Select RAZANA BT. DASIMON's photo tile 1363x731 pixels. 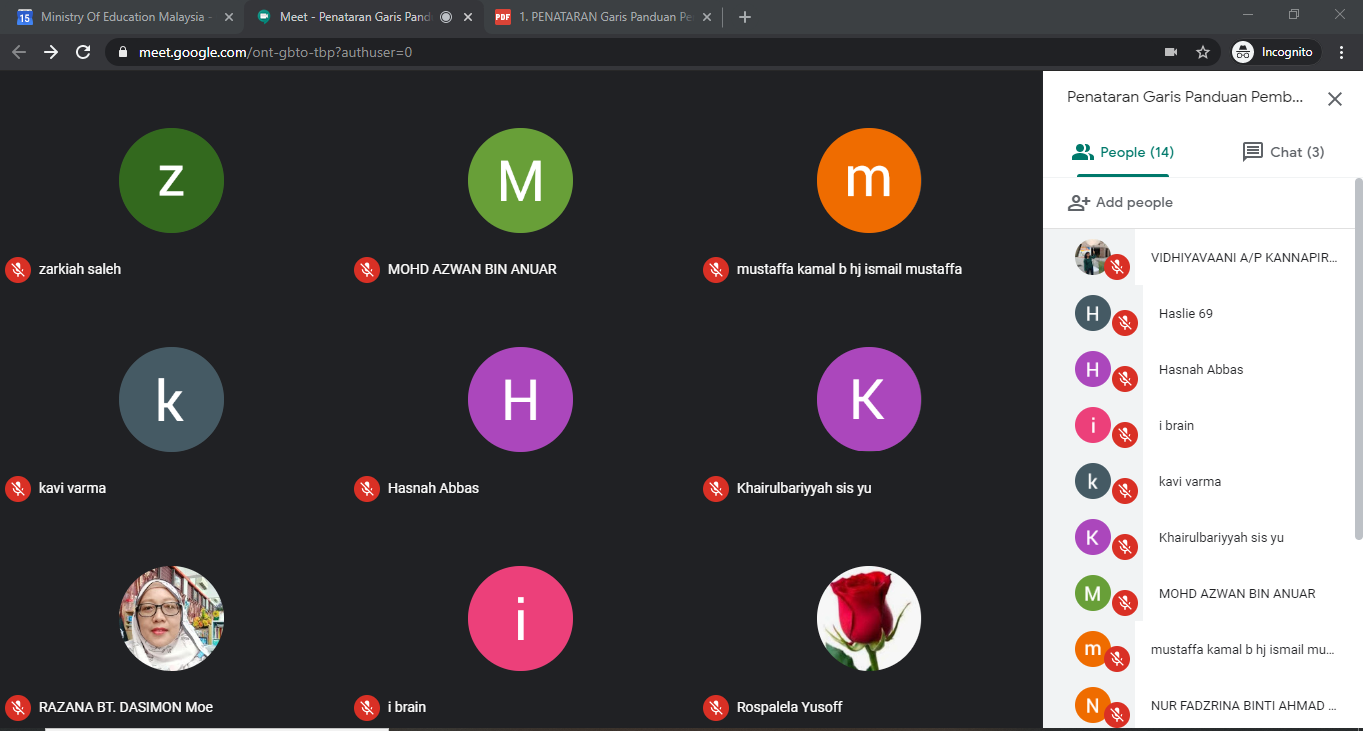pos(171,619)
